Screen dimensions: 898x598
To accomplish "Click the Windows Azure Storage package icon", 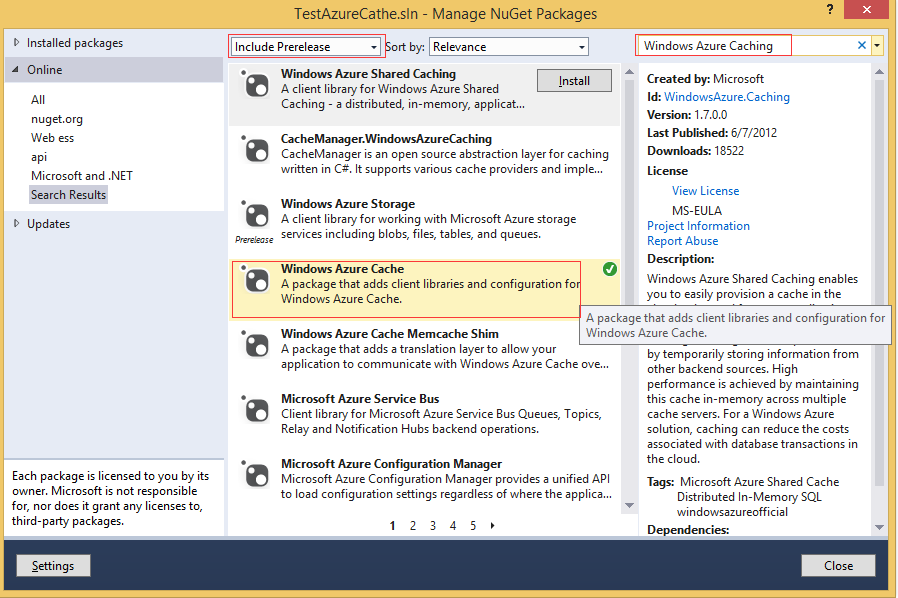I will click(255, 215).
